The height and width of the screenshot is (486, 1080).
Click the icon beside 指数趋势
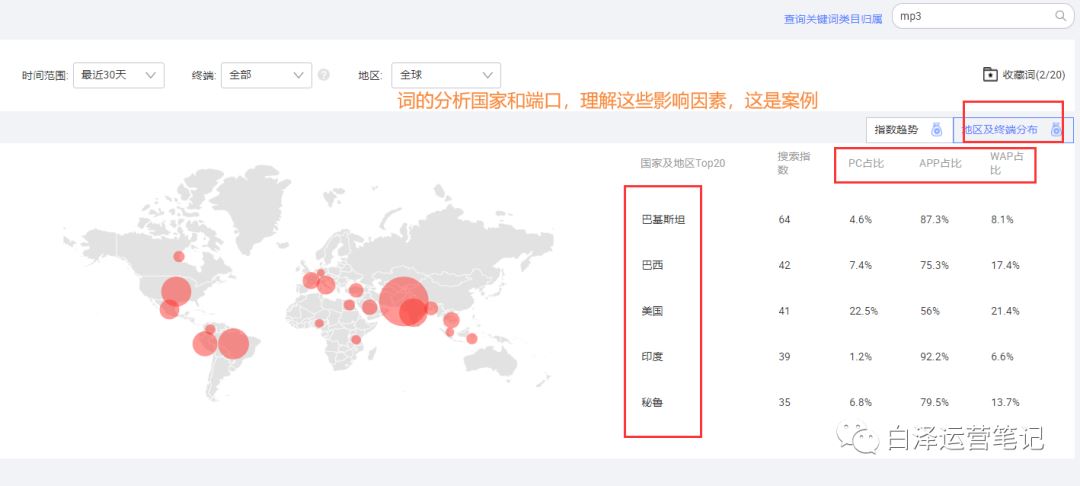tap(936, 129)
